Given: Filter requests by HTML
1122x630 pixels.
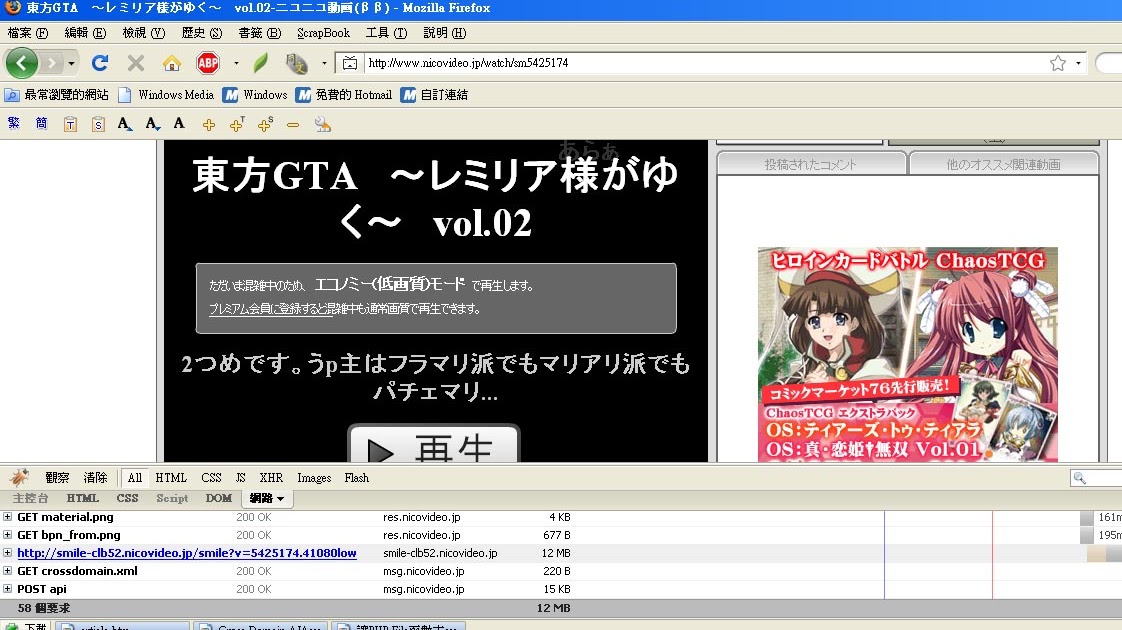Looking at the screenshot, I should [171, 478].
